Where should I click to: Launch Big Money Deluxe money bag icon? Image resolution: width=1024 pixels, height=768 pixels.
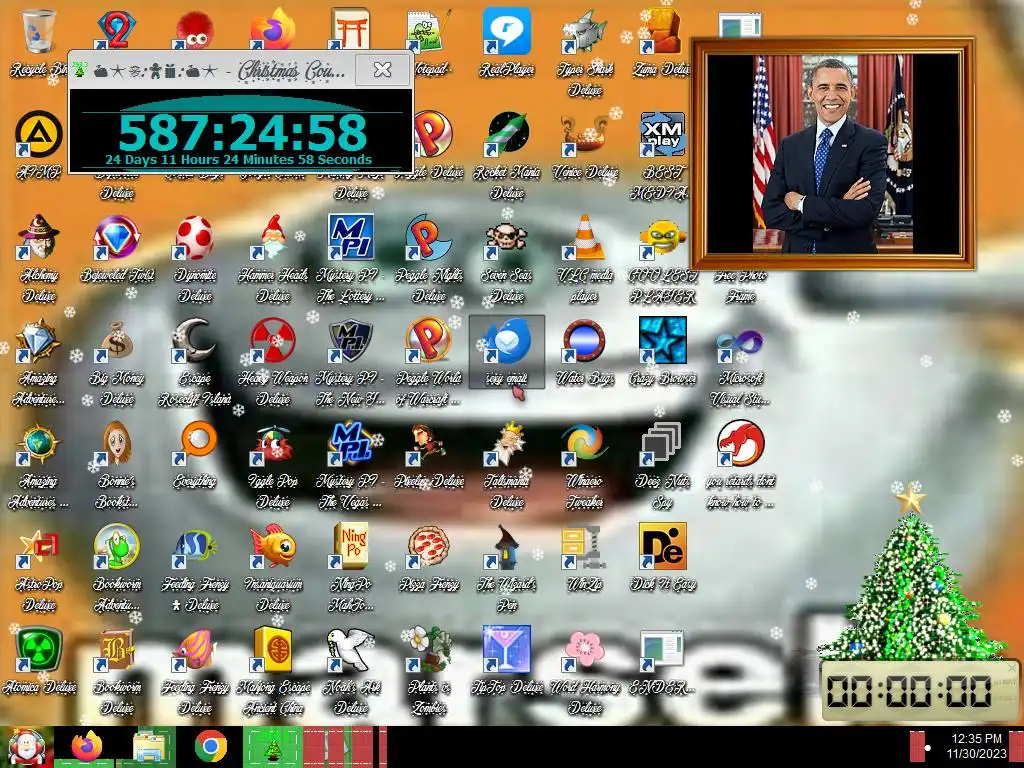click(x=116, y=340)
